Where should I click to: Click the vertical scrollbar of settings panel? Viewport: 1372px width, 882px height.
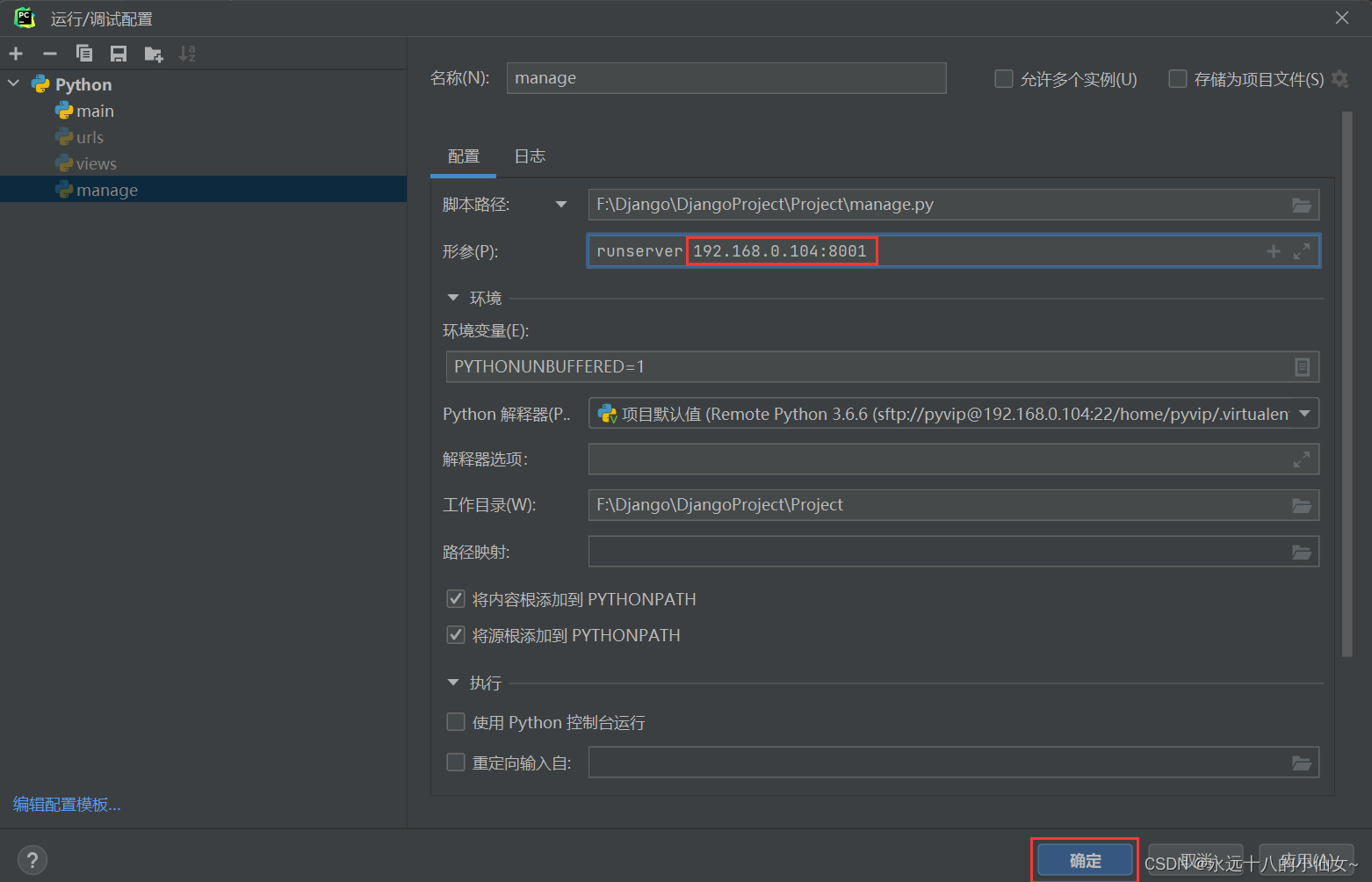(1347, 384)
